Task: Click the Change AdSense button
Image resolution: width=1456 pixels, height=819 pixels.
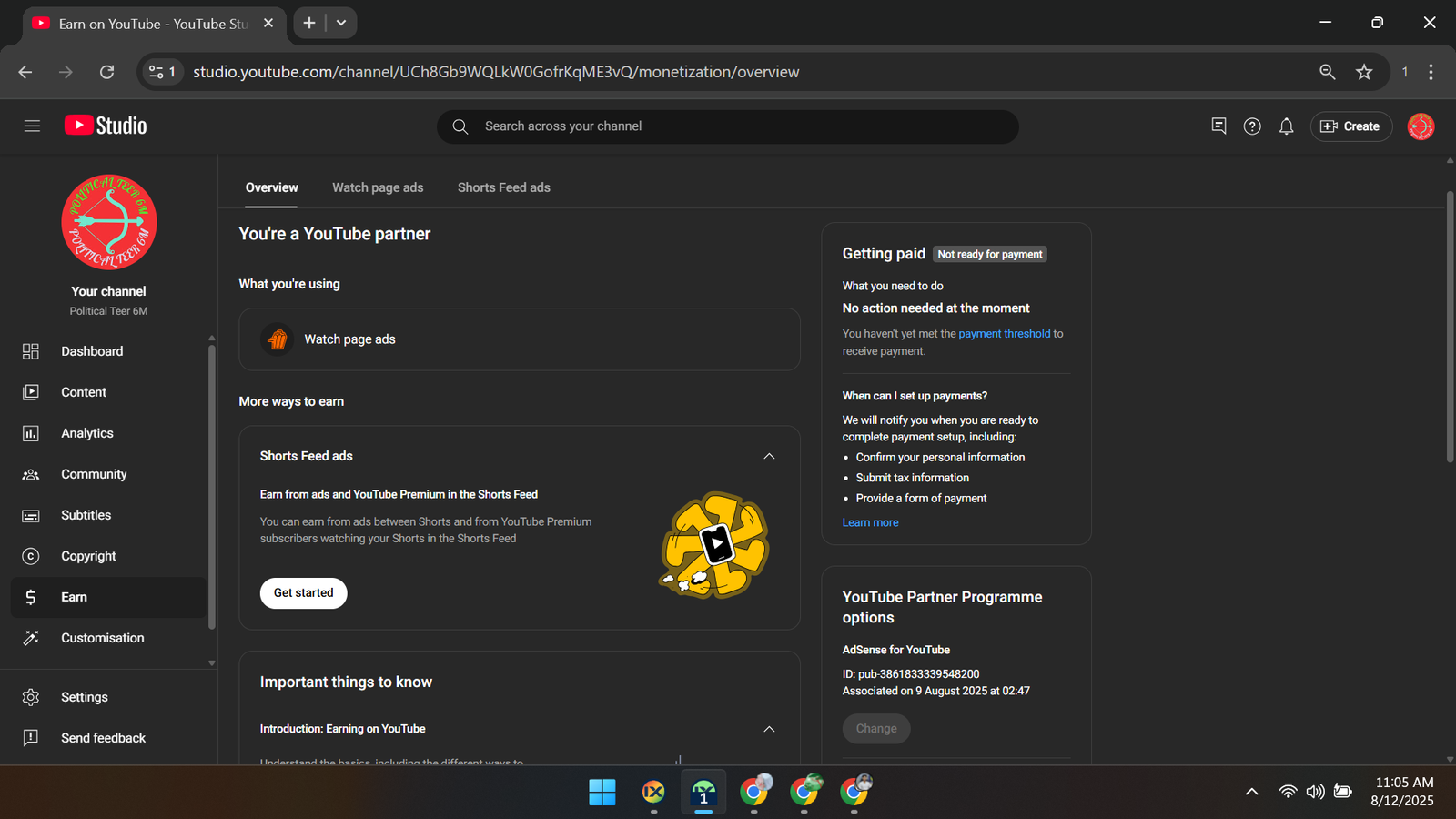Action: coord(876,729)
